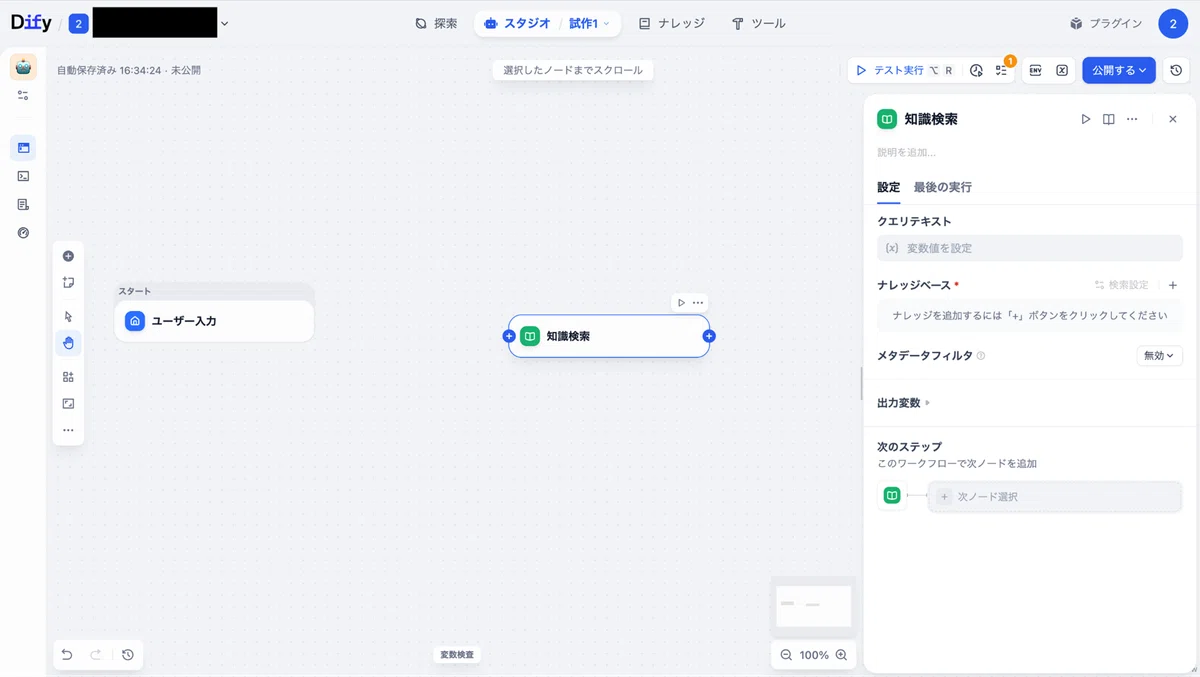Click the left plus handle of 知識検索 node
Screen dimensions: 1200x677
click(509, 336)
